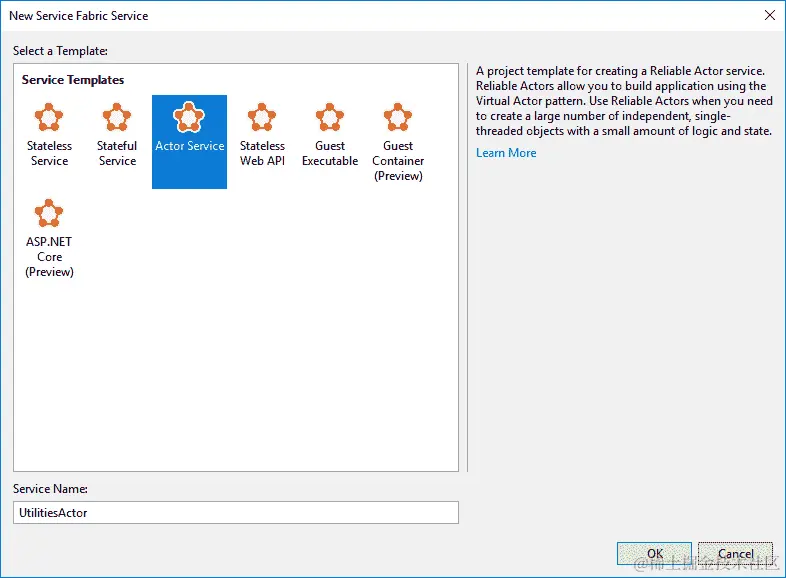This screenshot has width=786, height=578.
Task: Select ASP.NET Core (Preview) template icon
Action: pyautogui.click(x=49, y=213)
